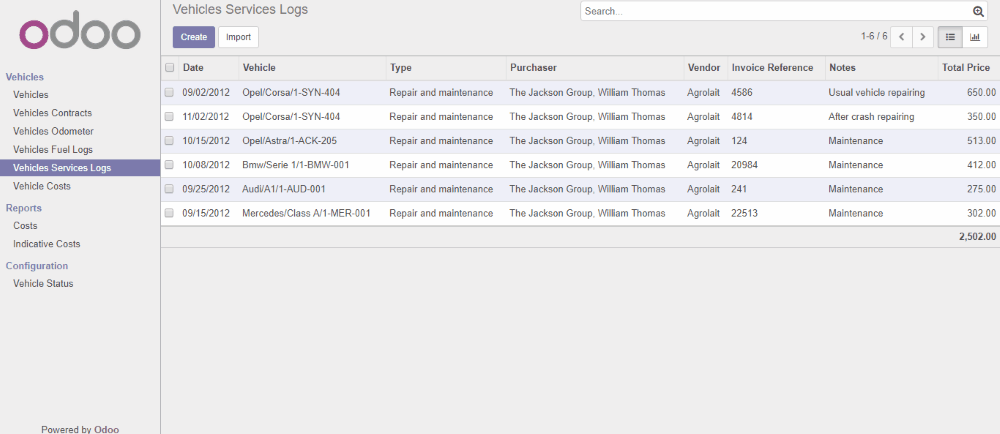Screen dimensions: 1000x434
Task: Click the search magnifier icon
Action: pos(978,11)
